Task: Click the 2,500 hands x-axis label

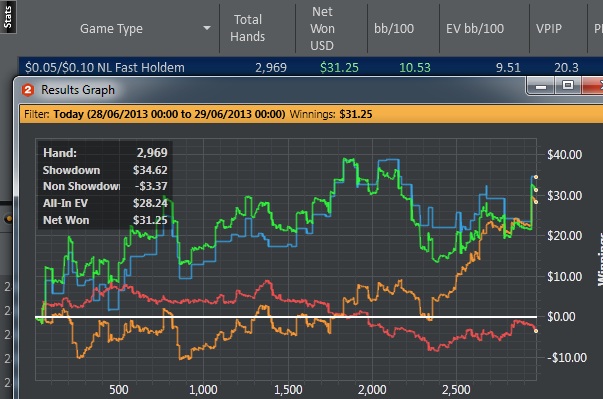Action: (456, 390)
